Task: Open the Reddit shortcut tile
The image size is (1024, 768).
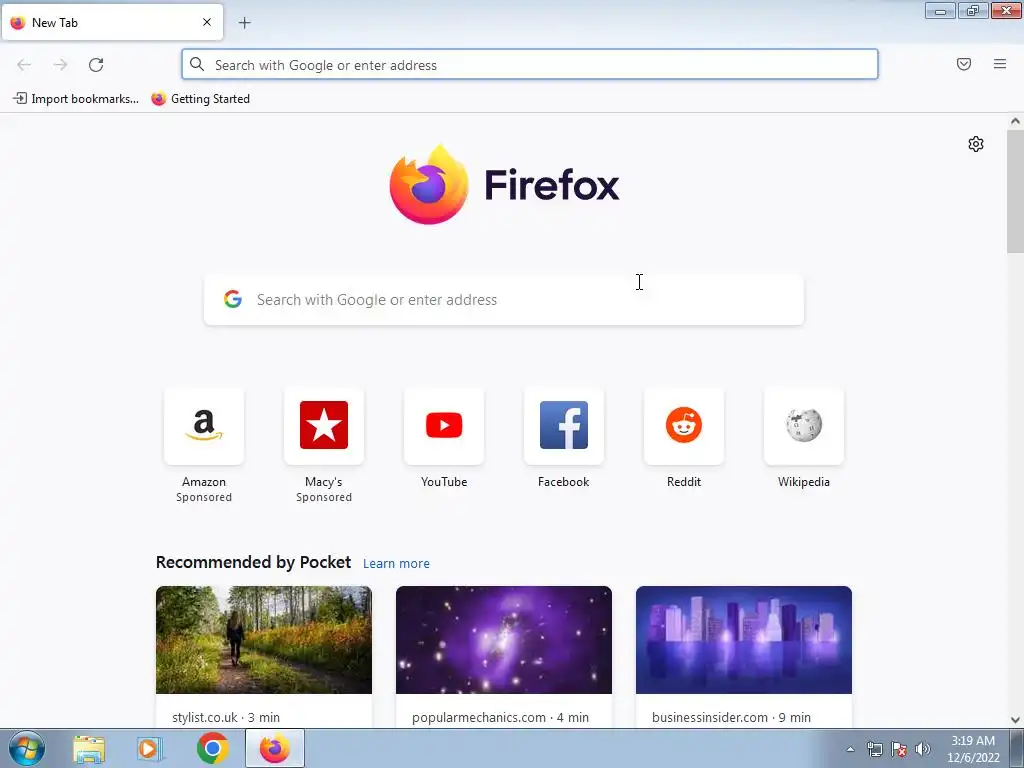Action: click(684, 426)
